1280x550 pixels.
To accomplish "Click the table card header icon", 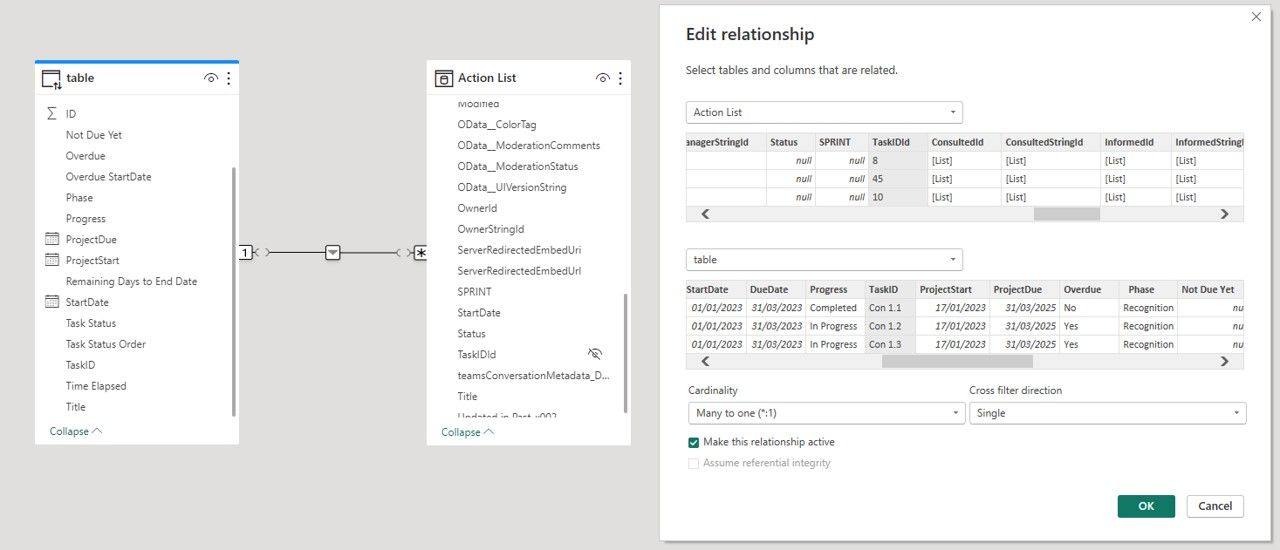I will point(51,78).
